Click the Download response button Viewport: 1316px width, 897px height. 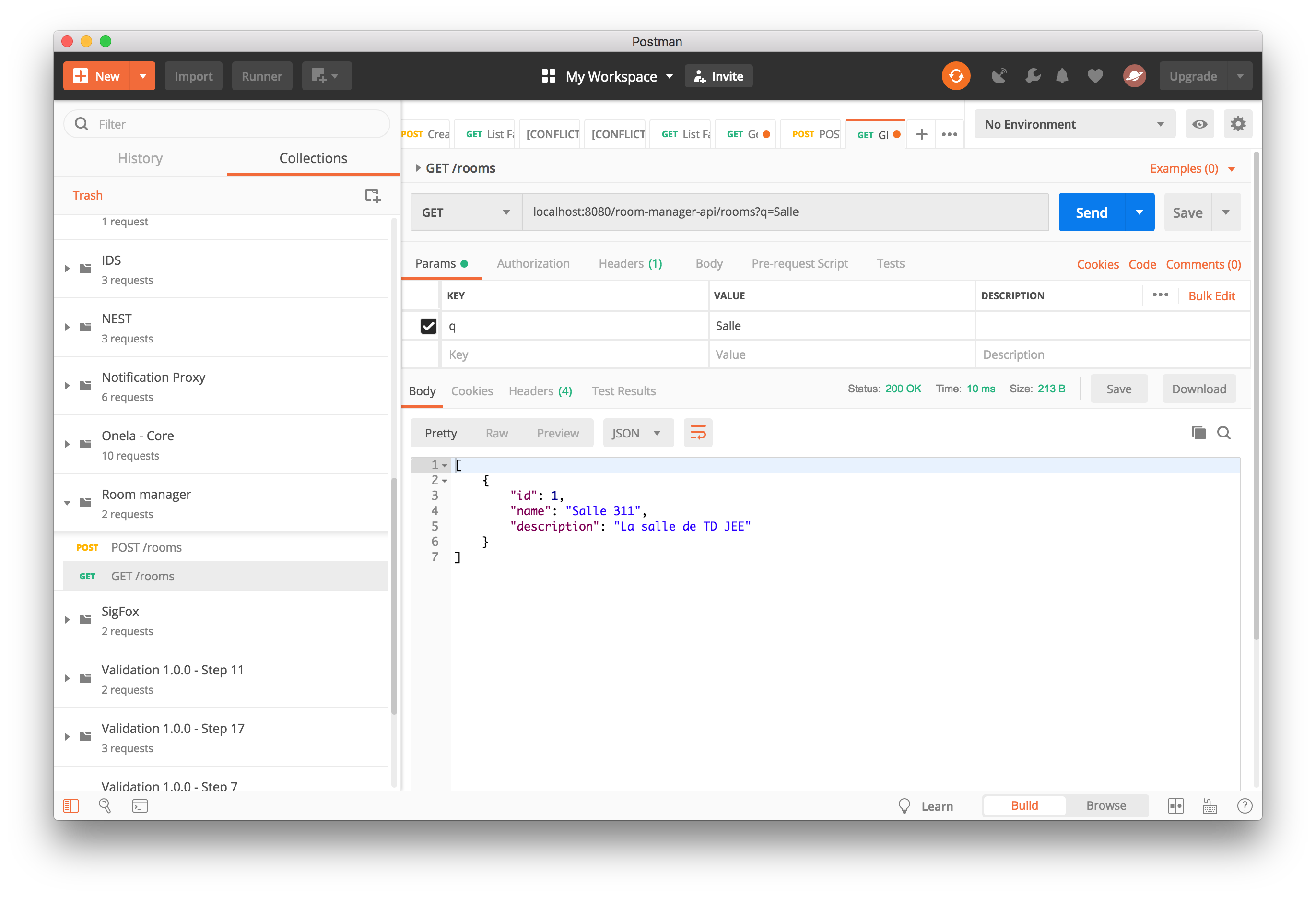pyautogui.click(x=1198, y=389)
